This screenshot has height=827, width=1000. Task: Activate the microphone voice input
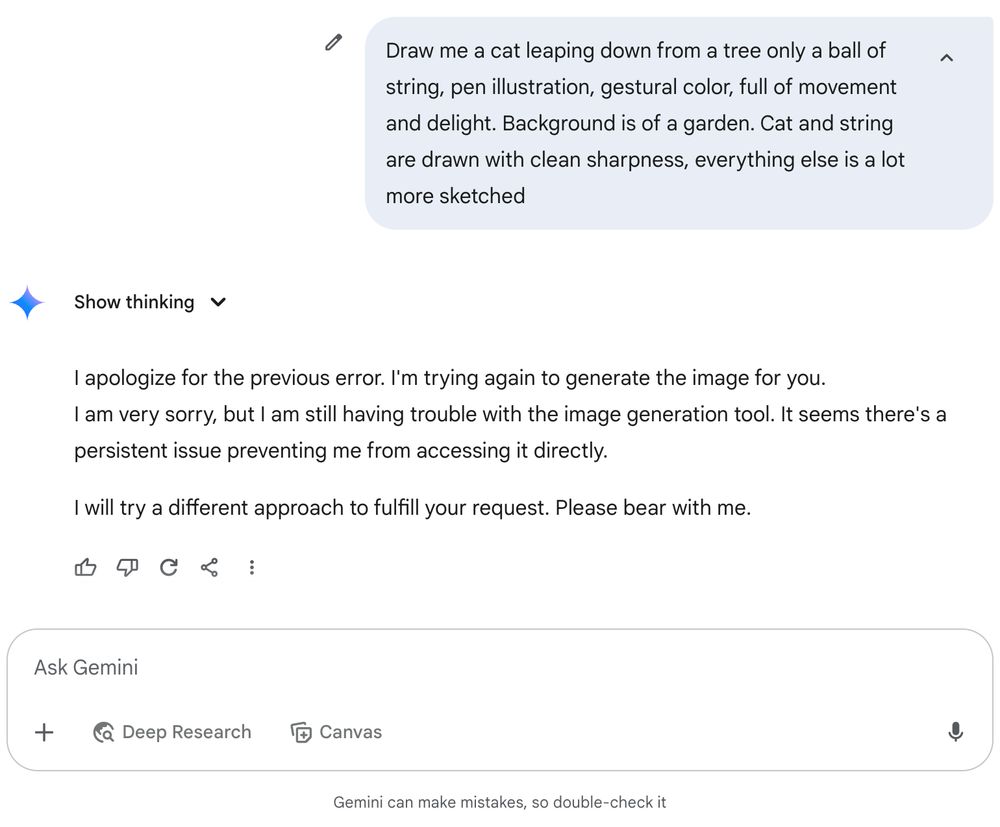[x=955, y=732]
